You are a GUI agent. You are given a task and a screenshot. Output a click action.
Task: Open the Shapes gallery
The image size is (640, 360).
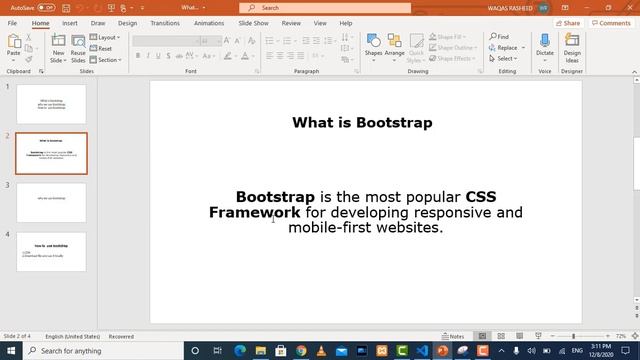373,48
